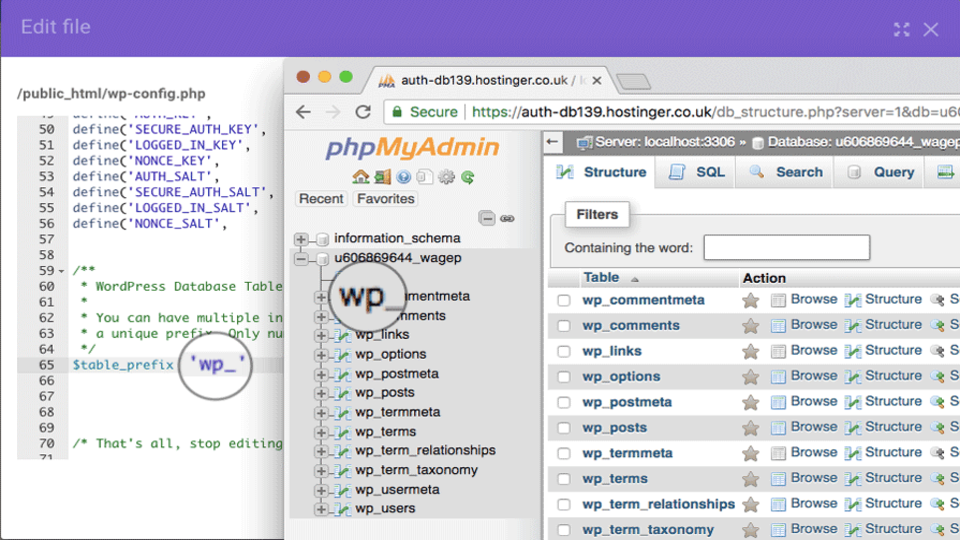Open the Recent tables button
960x540 pixels.
pos(321,199)
